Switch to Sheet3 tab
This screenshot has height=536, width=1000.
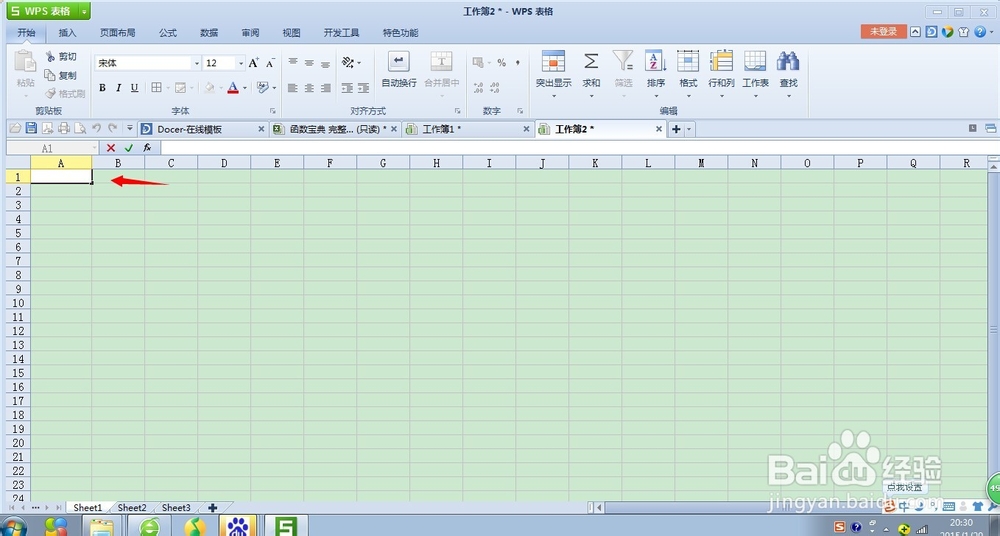pyautogui.click(x=176, y=508)
